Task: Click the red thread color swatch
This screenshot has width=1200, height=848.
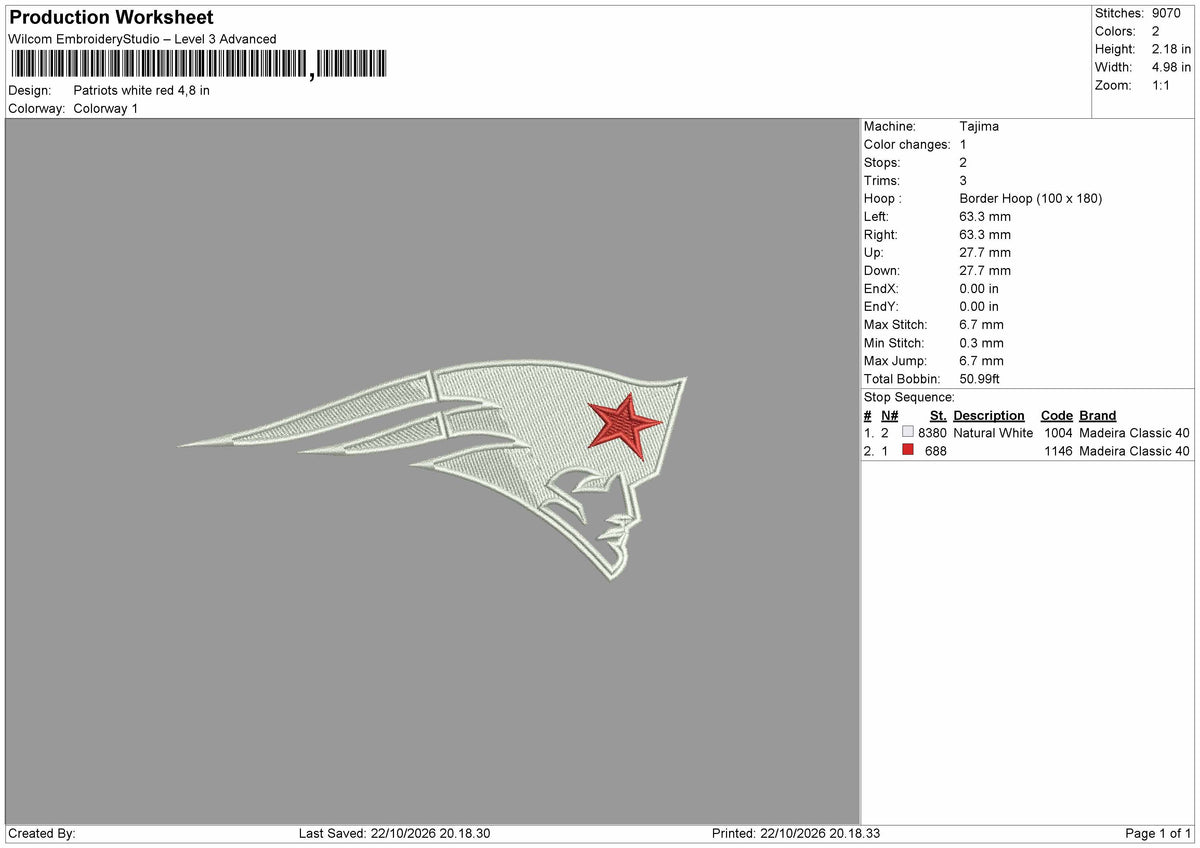Action: click(x=908, y=451)
